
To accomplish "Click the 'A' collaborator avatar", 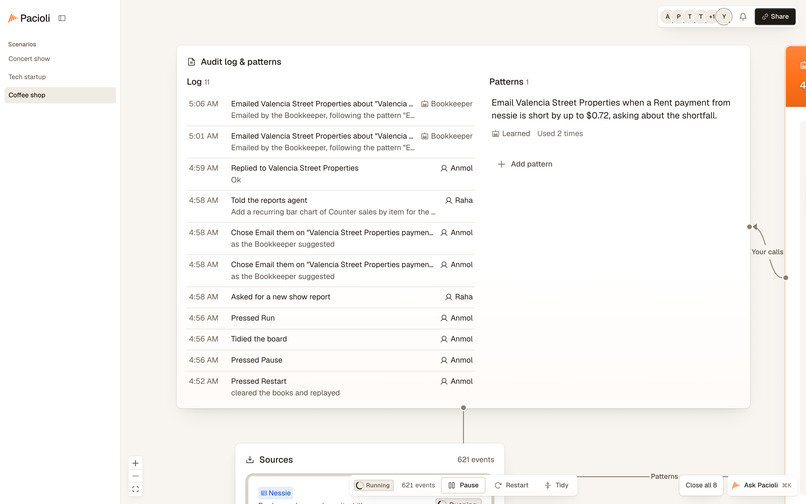I will point(667,16).
